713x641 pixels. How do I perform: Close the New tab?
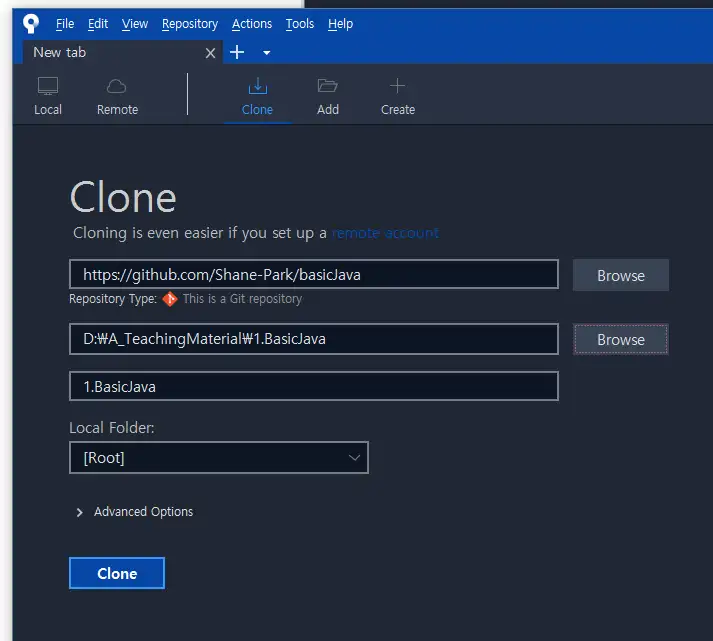tap(210, 53)
